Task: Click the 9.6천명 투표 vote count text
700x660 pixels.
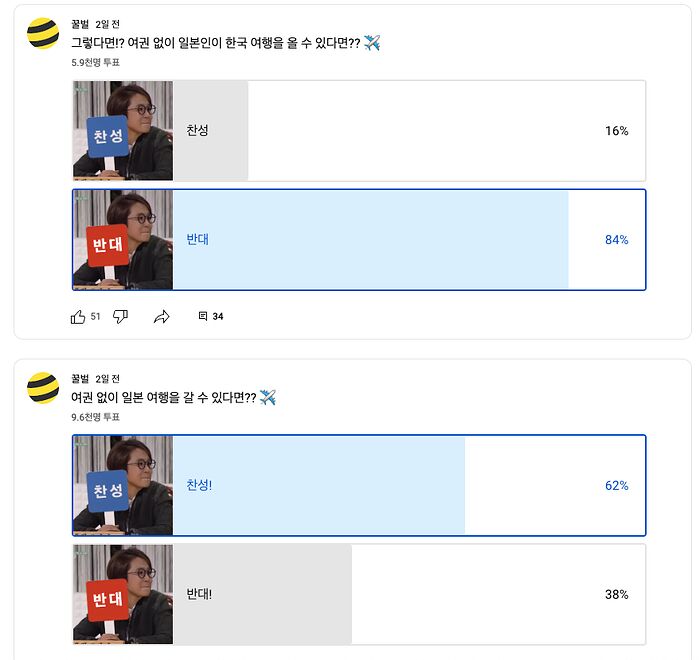Action: click(95, 417)
